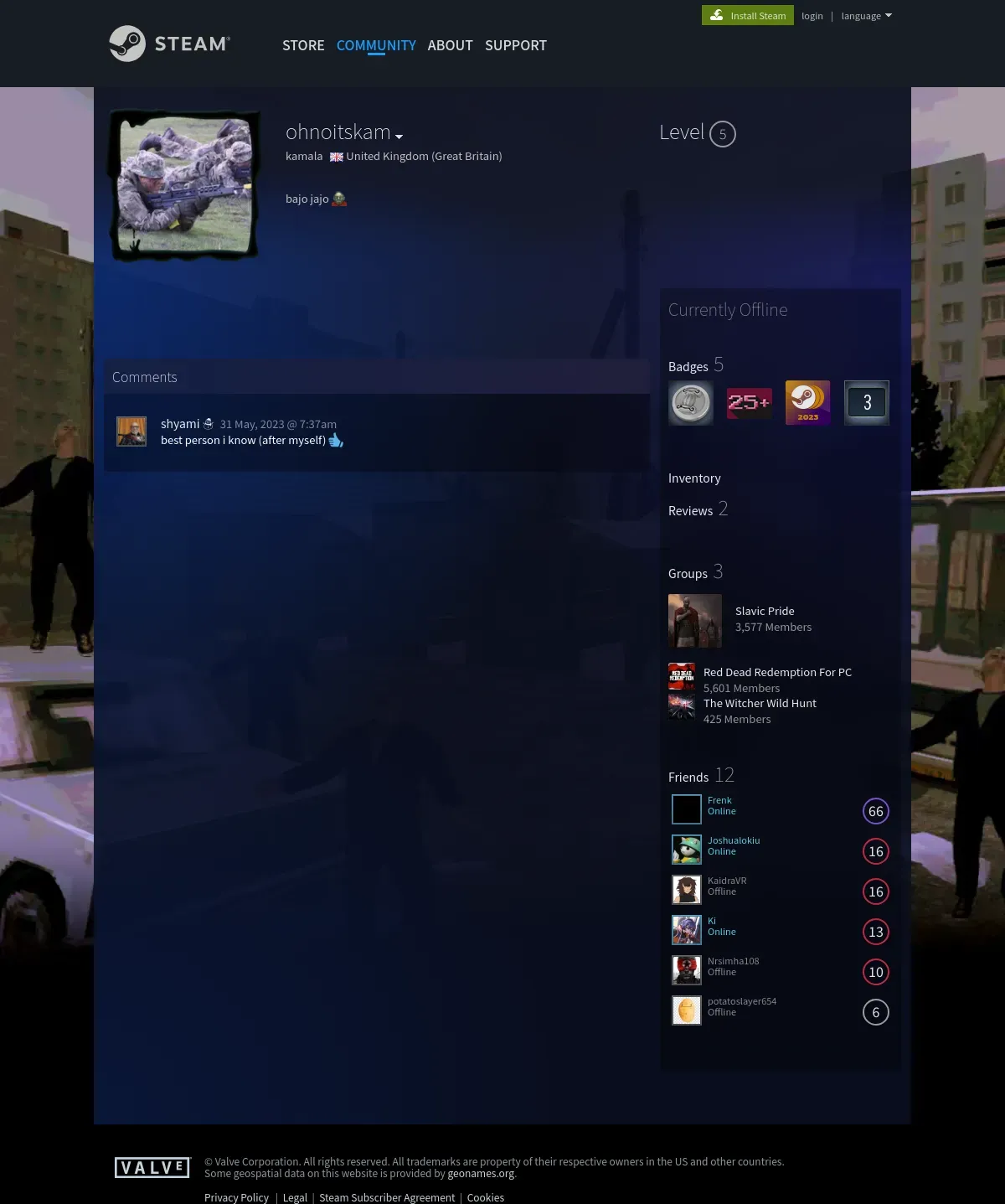Click Nrsimha108's level 10 badge
This screenshot has height=1204, width=1005.
pyautogui.click(x=876, y=972)
